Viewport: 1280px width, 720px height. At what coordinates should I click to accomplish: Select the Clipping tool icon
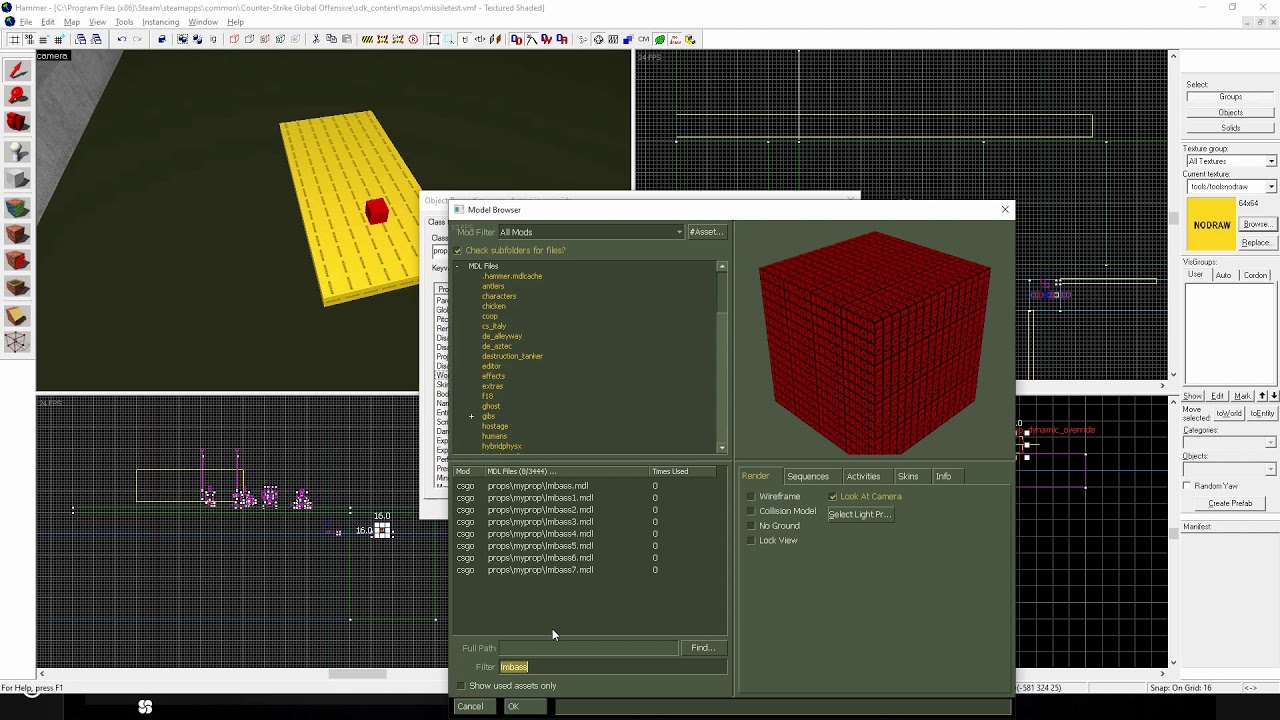click(x=16, y=317)
